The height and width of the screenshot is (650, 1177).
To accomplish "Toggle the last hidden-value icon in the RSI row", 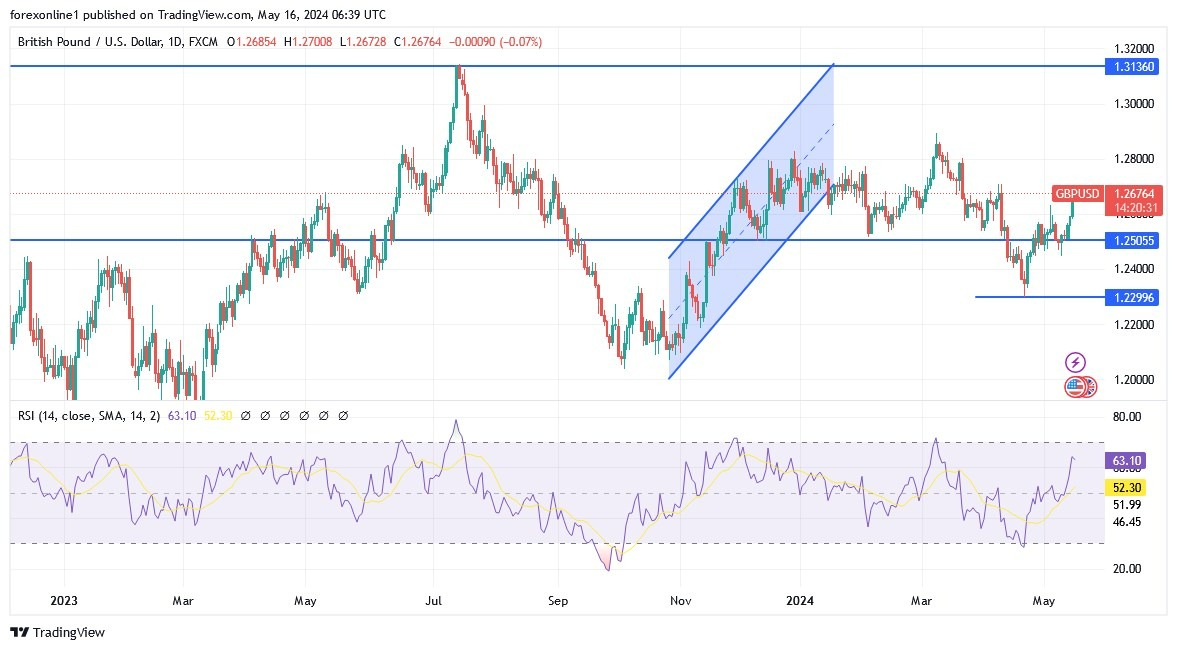I will [343, 414].
